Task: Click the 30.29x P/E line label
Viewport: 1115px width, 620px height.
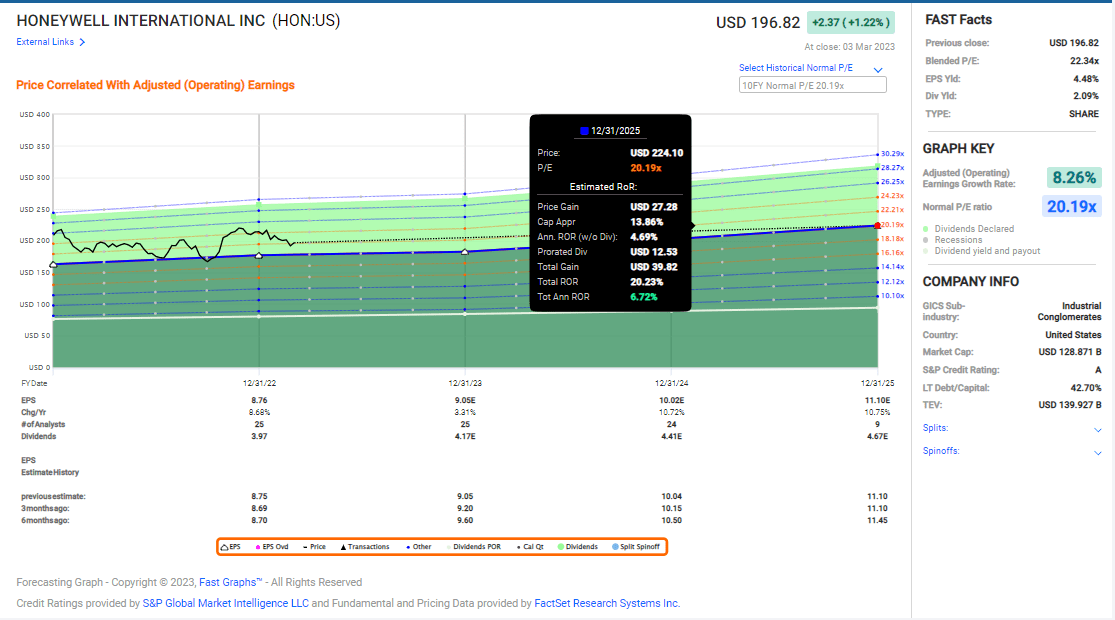Action: (x=892, y=154)
